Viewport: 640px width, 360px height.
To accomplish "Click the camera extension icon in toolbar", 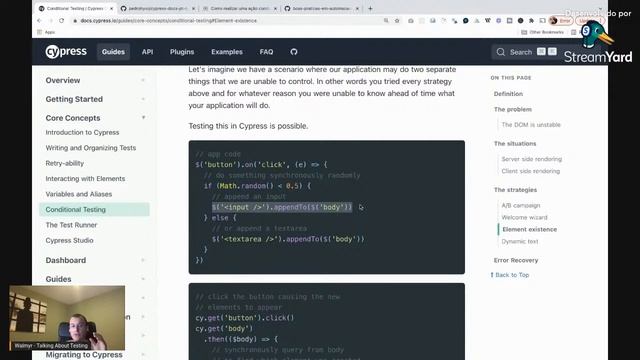I will [x=411, y=20].
